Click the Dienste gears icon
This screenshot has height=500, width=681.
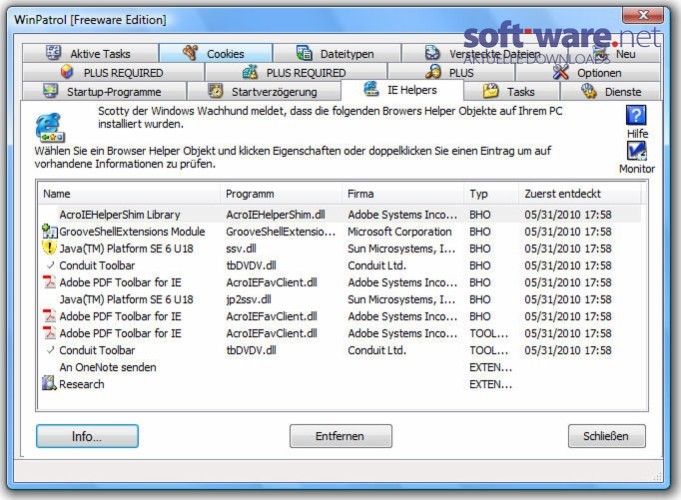(x=589, y=91)
